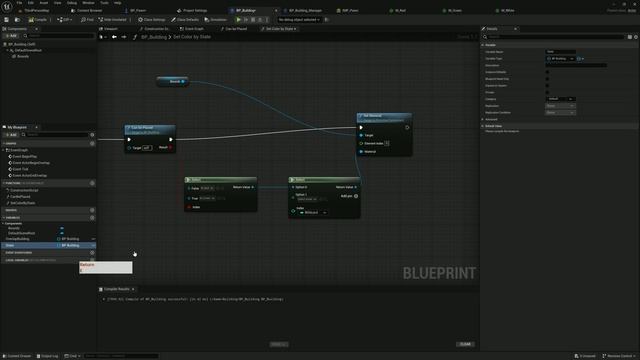640x360 pixels.
Task: Open the Replication dropdown
Action: (560, 106)
